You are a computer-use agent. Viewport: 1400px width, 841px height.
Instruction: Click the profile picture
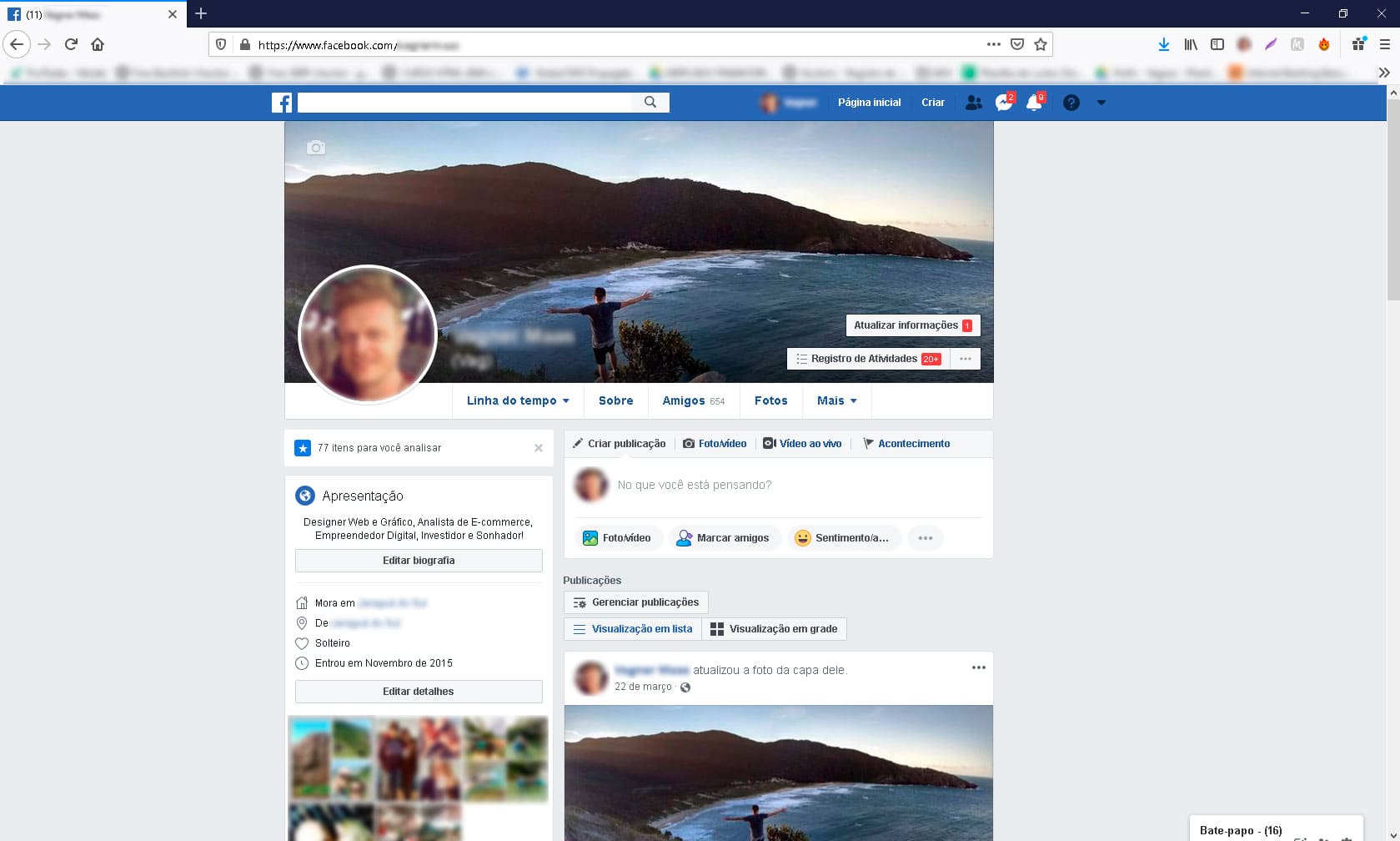(x=368, y=334)
